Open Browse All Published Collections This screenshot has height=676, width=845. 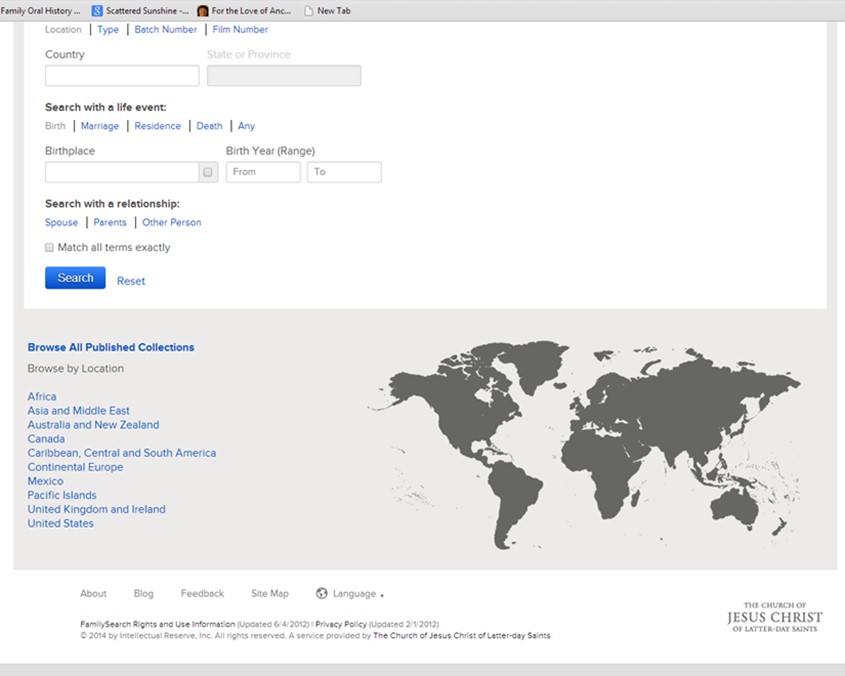click(111, 347)
